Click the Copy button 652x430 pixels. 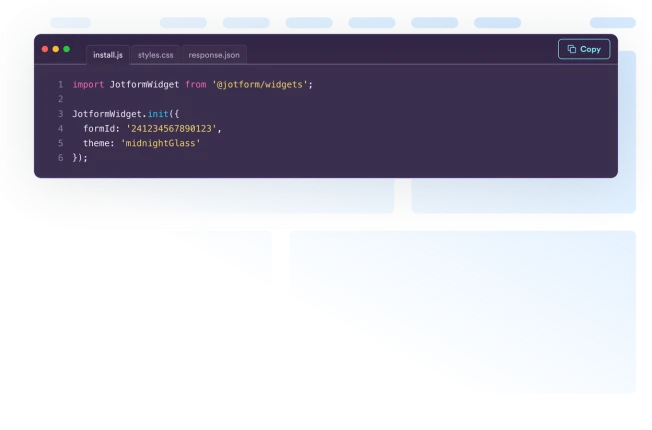click(x=584, y=49)
